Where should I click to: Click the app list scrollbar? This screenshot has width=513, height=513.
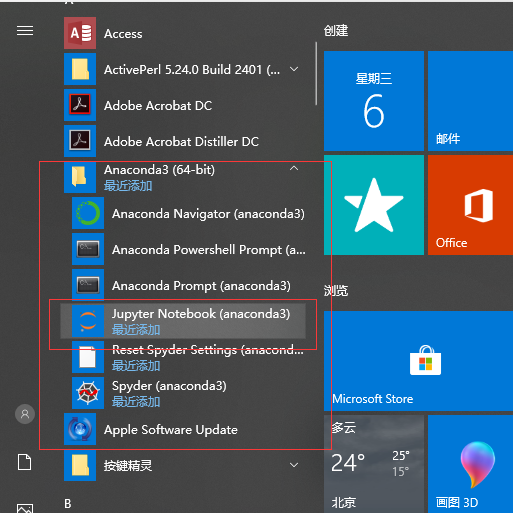[x=316, y=73]
